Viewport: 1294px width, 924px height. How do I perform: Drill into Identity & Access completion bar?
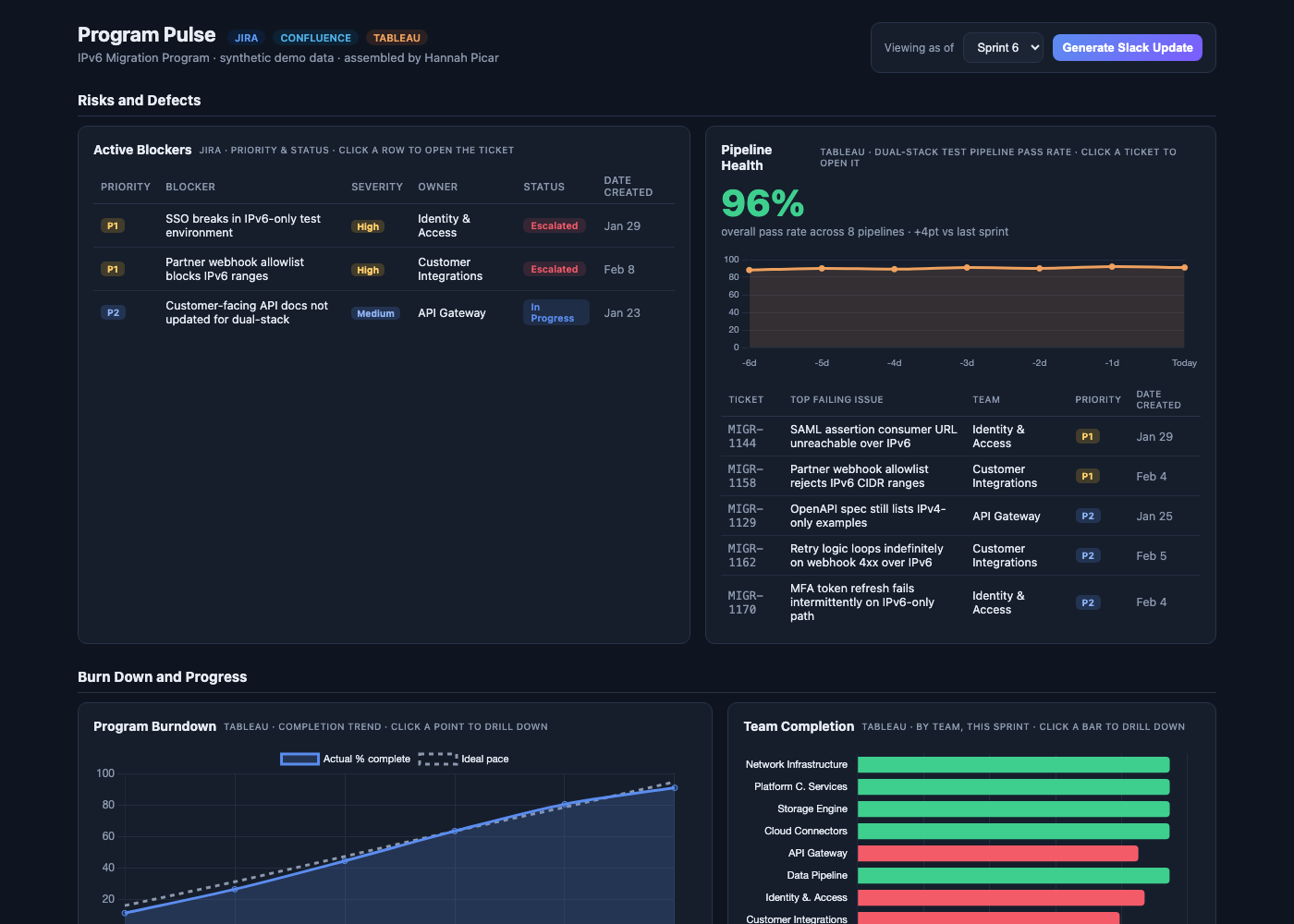pos(1001,897)
